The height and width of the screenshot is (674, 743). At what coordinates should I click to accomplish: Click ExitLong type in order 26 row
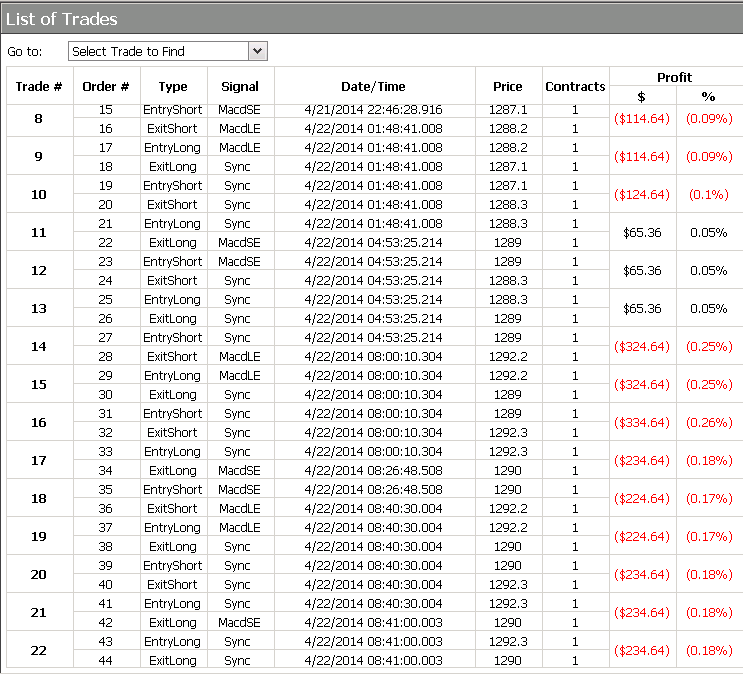coord(173,319)
